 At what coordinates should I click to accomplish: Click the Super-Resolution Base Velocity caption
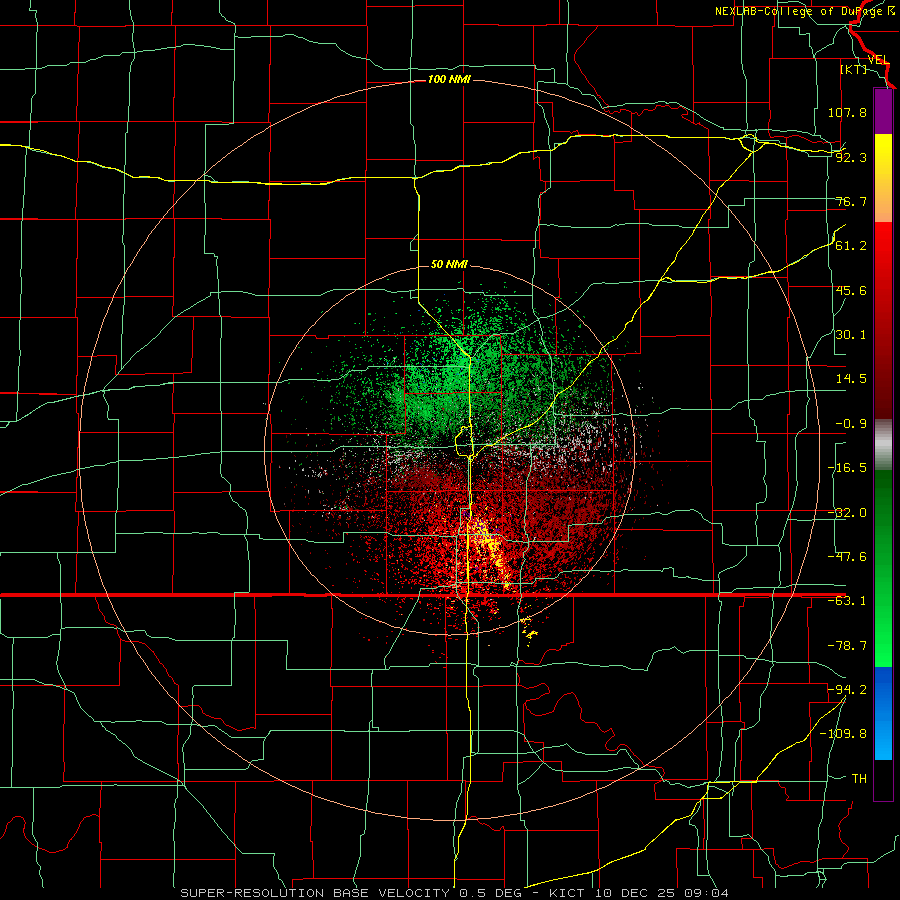(x=455, y=893)
